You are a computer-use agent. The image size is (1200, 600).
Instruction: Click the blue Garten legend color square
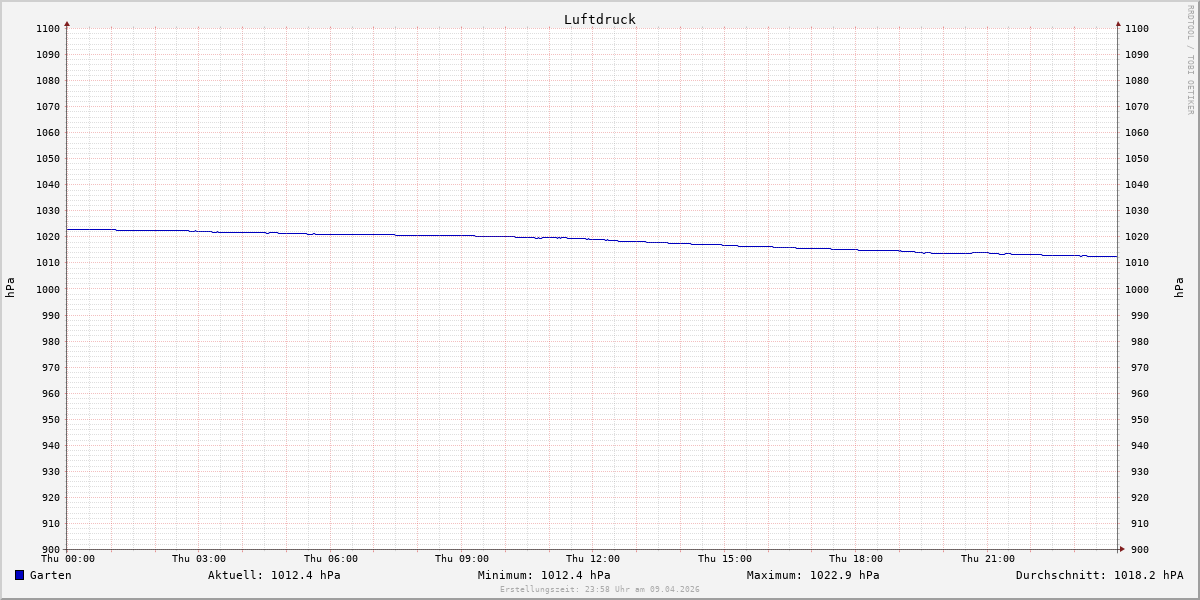19,575
